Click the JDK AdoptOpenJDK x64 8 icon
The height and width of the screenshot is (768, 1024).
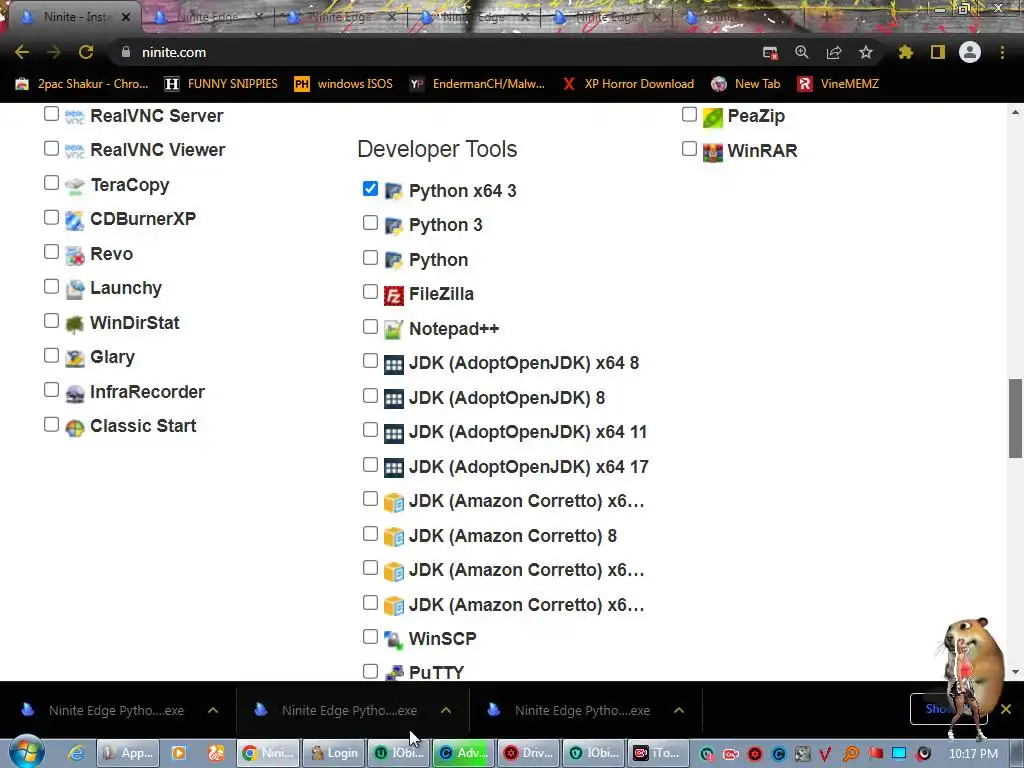(x=393, y=364)
